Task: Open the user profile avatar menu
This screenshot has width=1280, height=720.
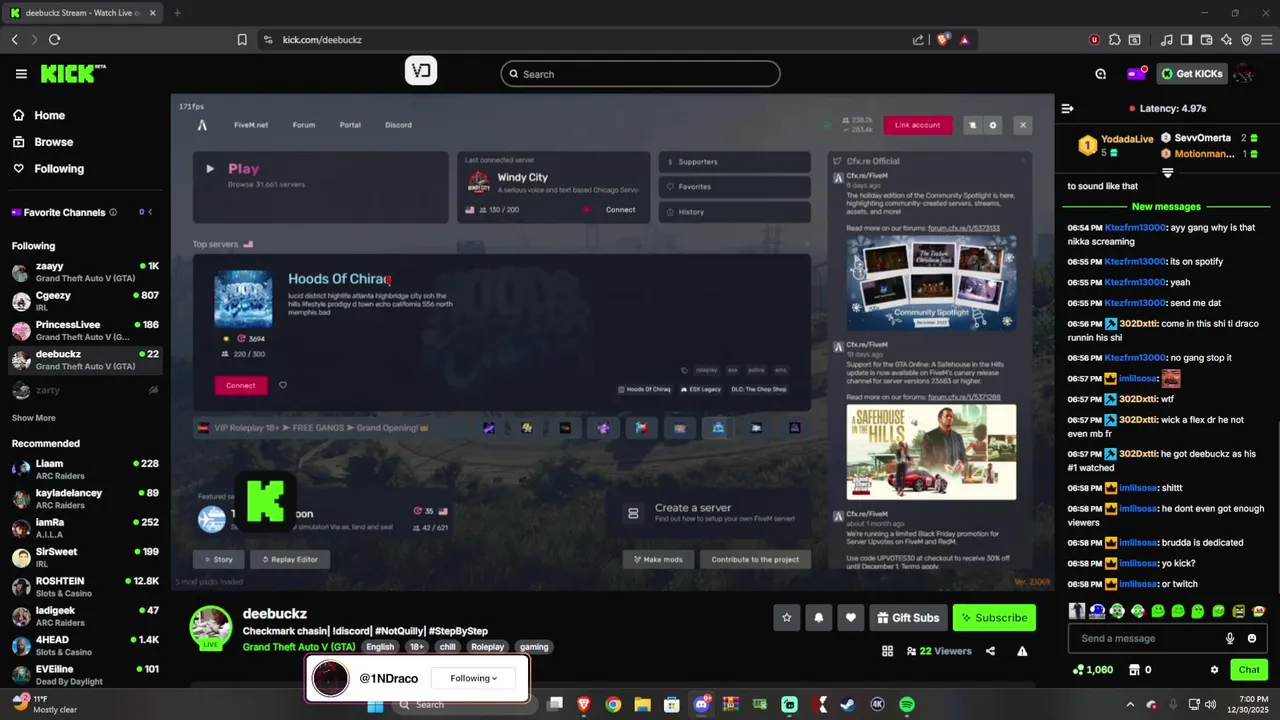Action: (x=1245, y=74)
